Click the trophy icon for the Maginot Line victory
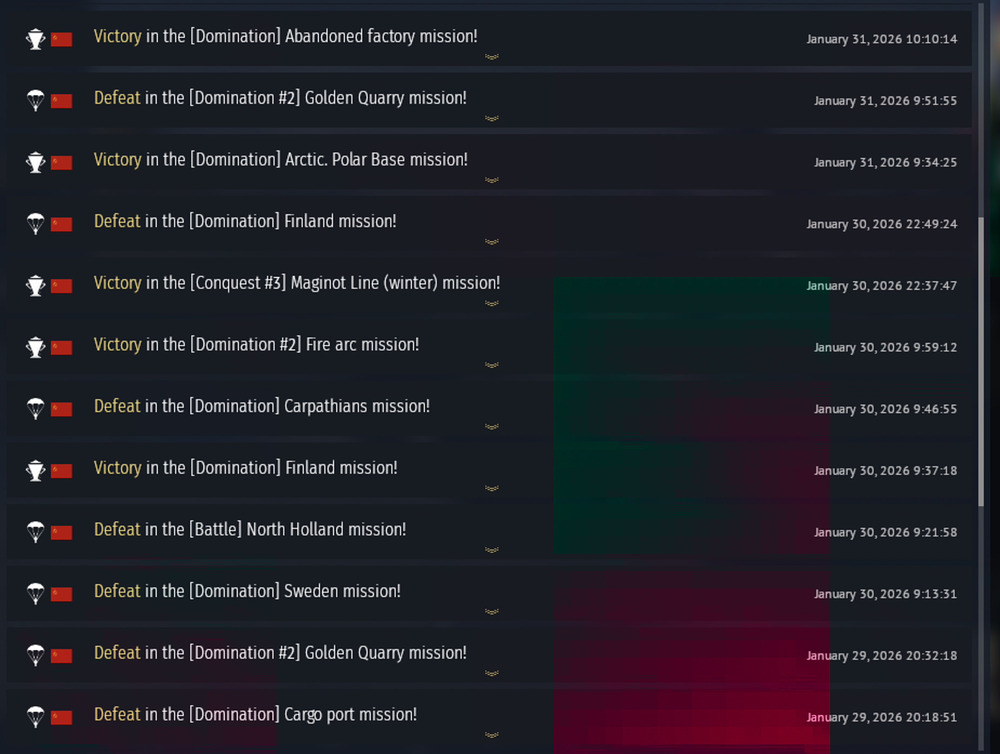The height and width of the screenshot is (754, 1000). click(x=35, y=285)
